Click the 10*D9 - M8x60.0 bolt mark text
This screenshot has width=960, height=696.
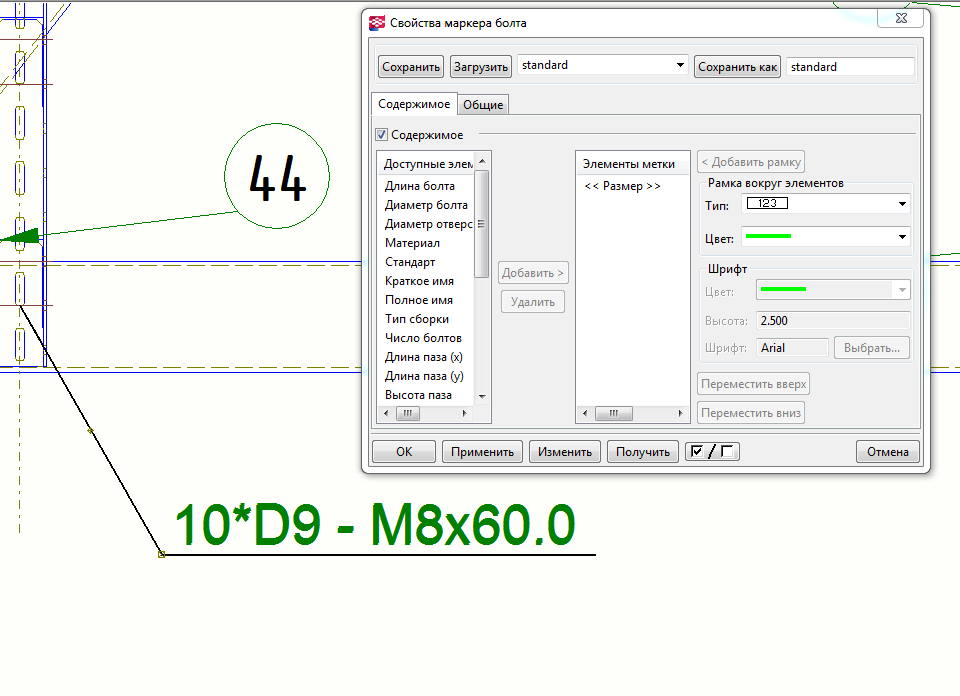[x=375, y=525]
